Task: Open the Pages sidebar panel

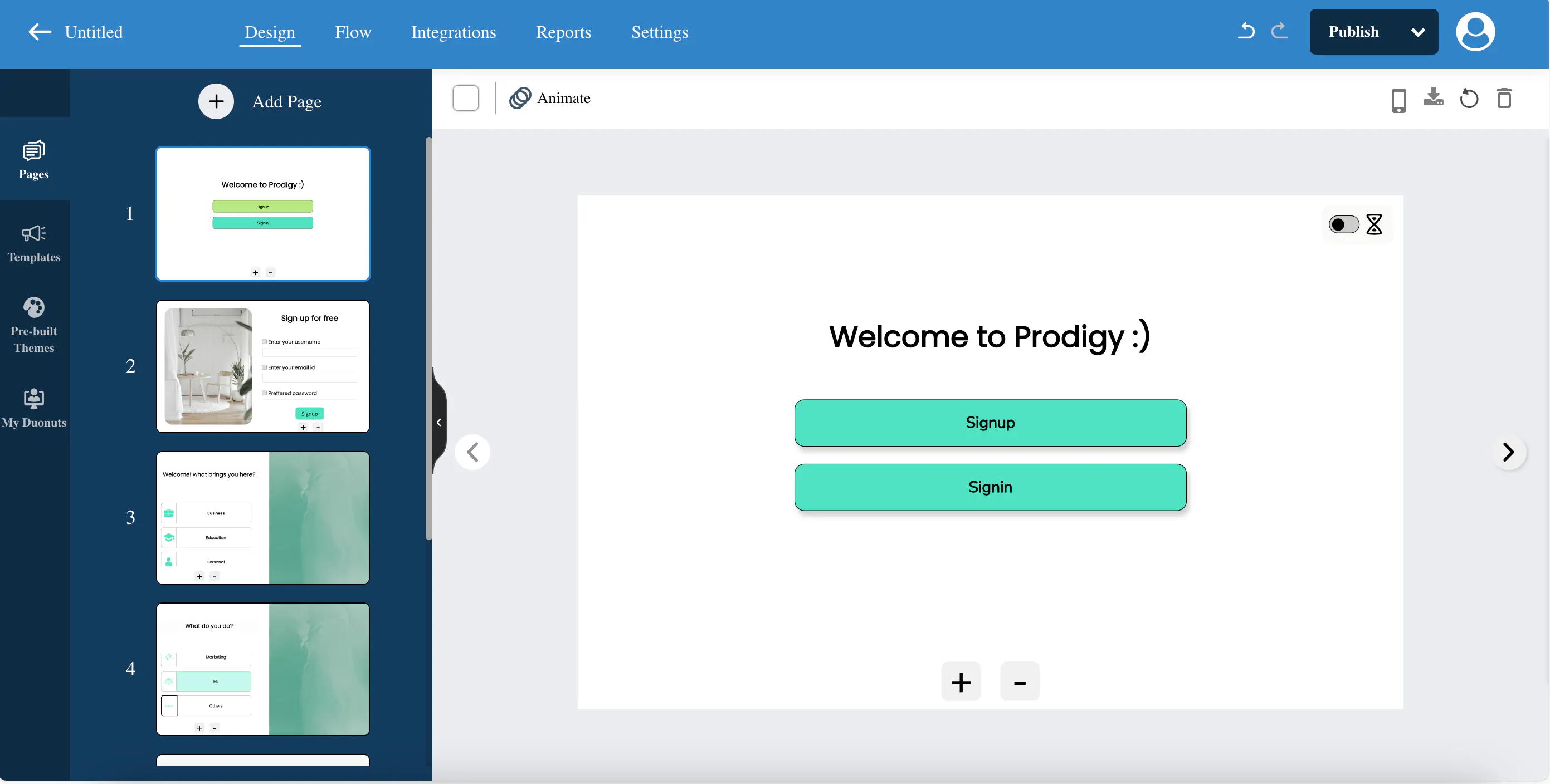Action: 33,160
